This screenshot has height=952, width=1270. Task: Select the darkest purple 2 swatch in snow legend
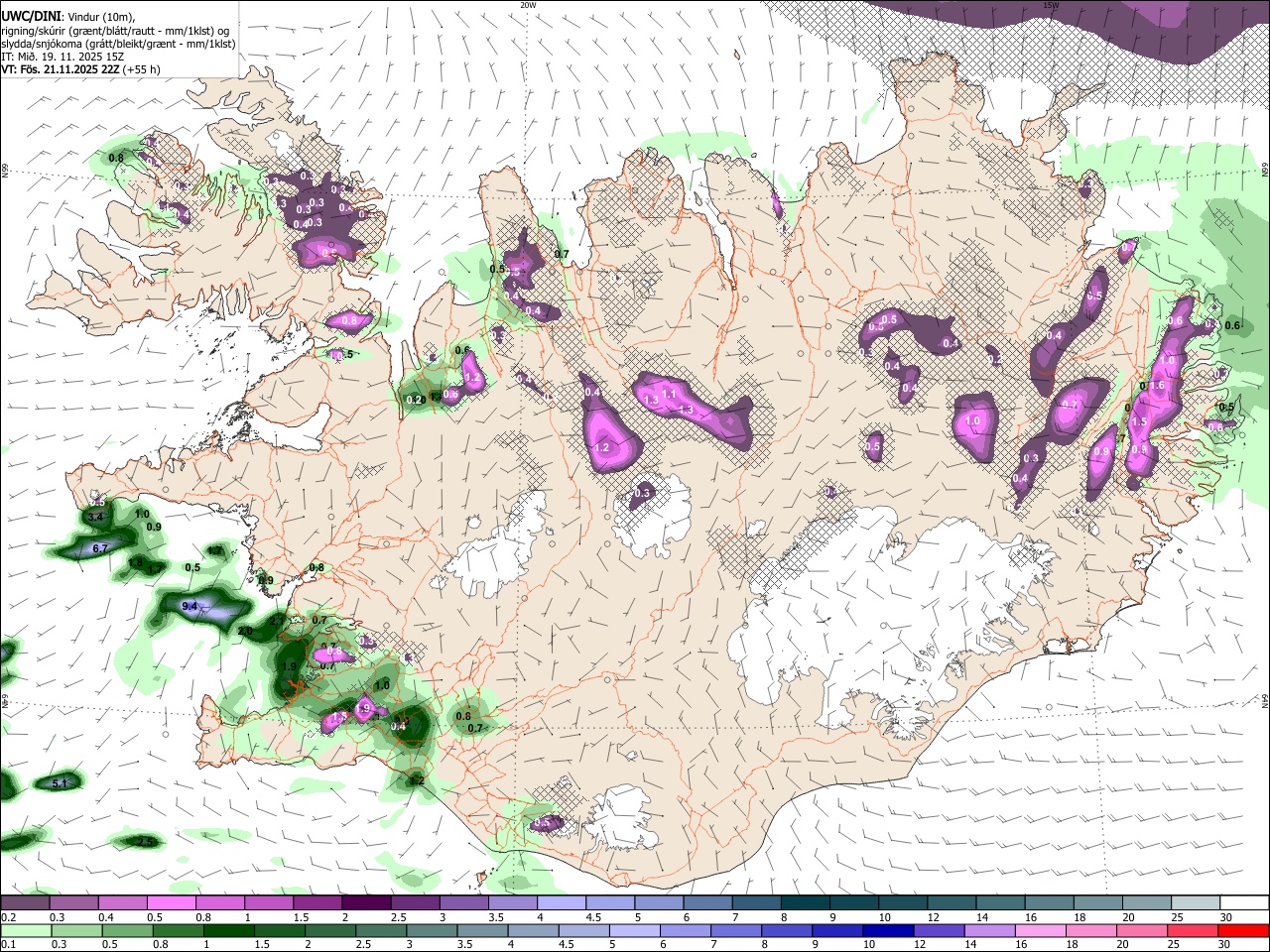[365, 902]
